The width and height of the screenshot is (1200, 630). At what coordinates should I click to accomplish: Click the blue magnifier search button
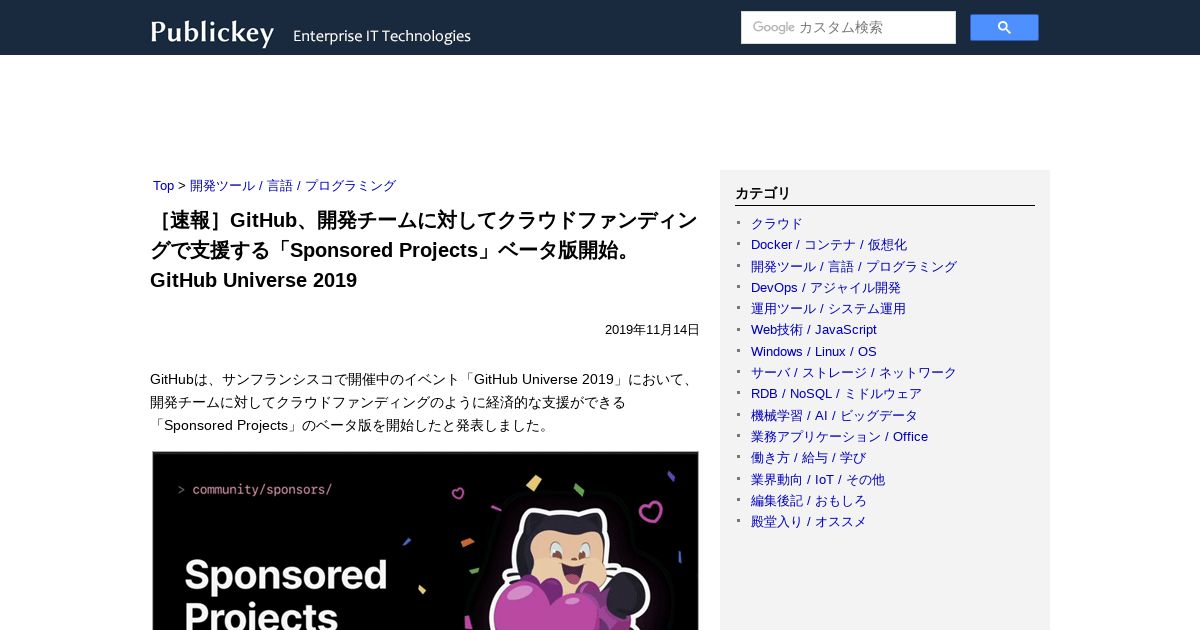1004,27
